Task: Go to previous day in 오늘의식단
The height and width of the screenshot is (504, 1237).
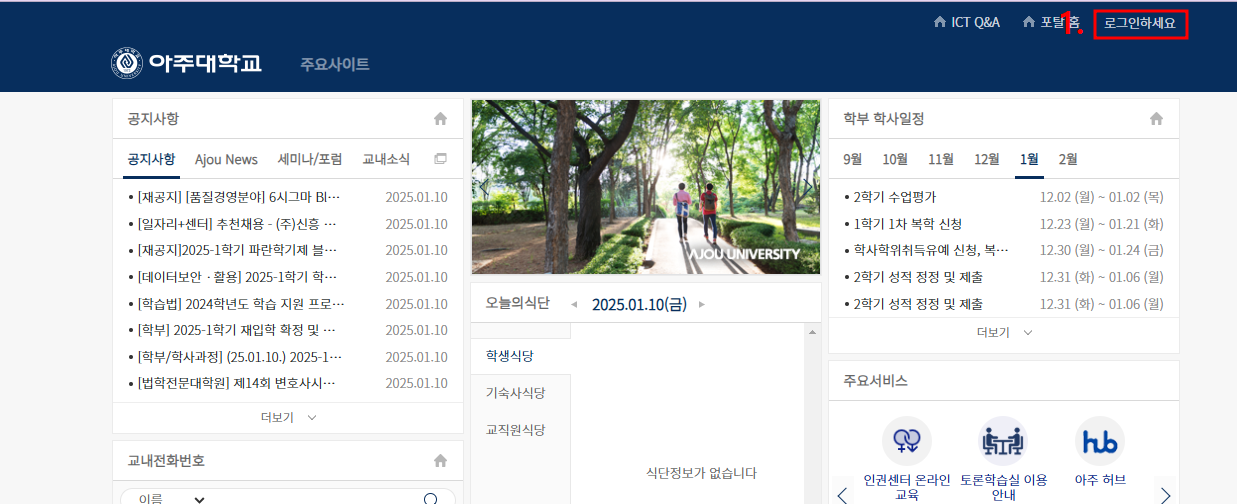Action: 574,304
